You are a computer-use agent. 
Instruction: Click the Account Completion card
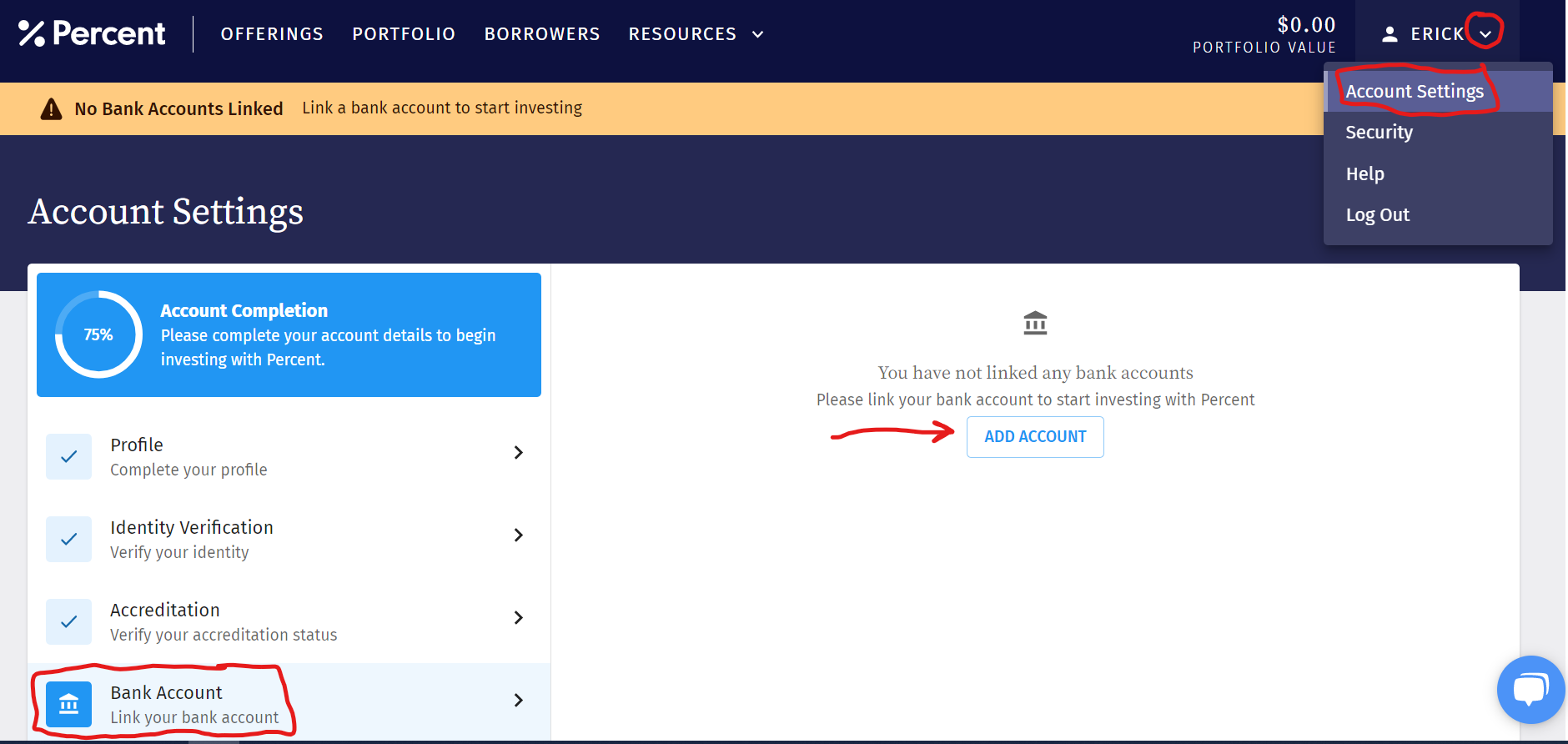(289, 334)
